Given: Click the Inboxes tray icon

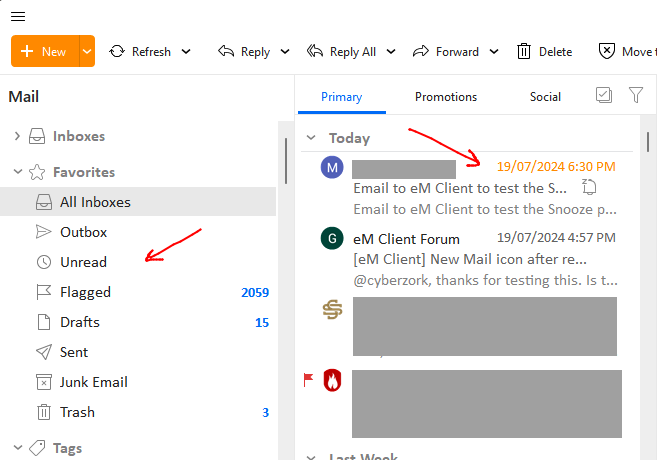Looking at the screenshot, I should [x=37, y=136].
